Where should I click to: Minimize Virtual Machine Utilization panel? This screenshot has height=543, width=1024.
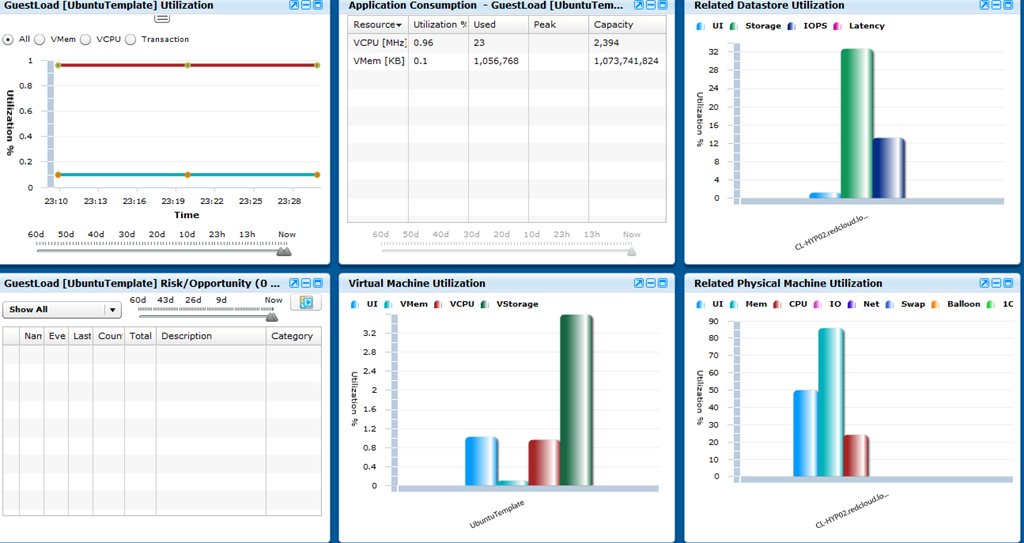point(650,283)
